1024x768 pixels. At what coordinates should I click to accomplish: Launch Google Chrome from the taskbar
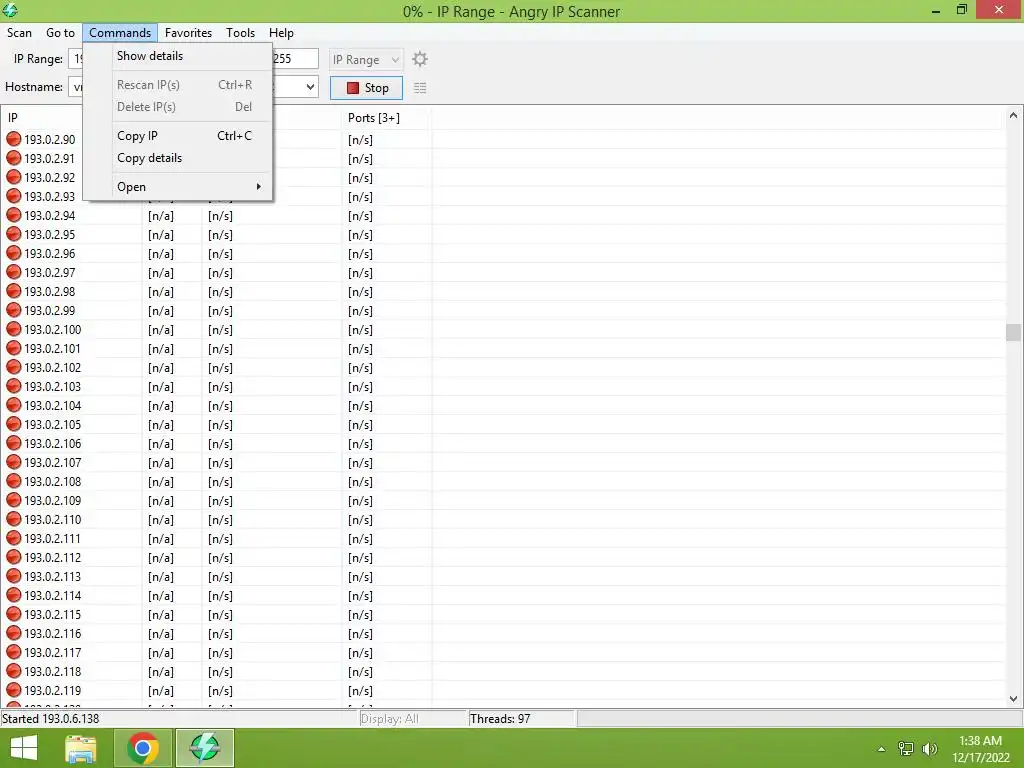point(143,748)
